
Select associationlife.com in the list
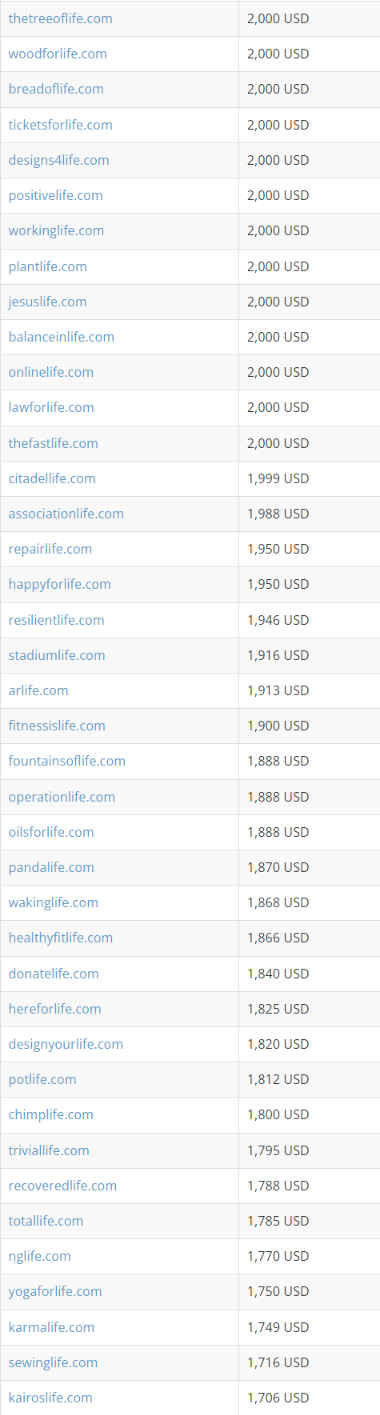pos(66,514)
